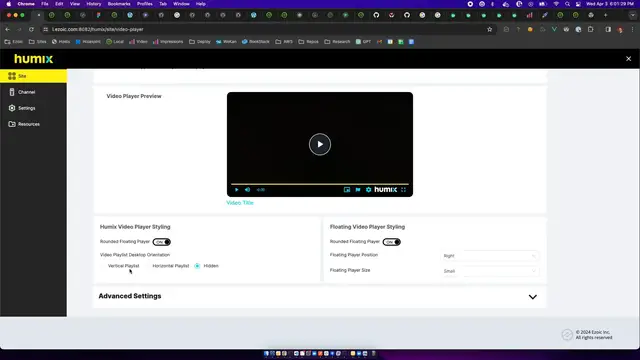The image size is (640, 360).
Task: Click the flag icon in the player controls
Action: point(358,190)
